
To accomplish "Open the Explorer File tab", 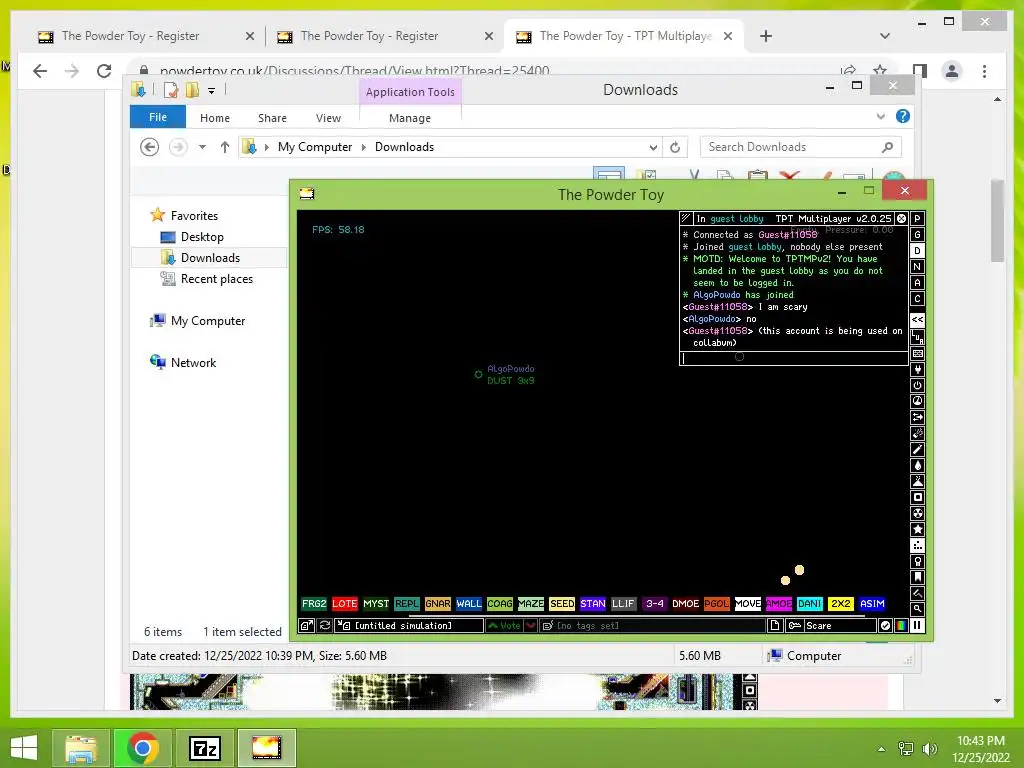I will point(157,117).
